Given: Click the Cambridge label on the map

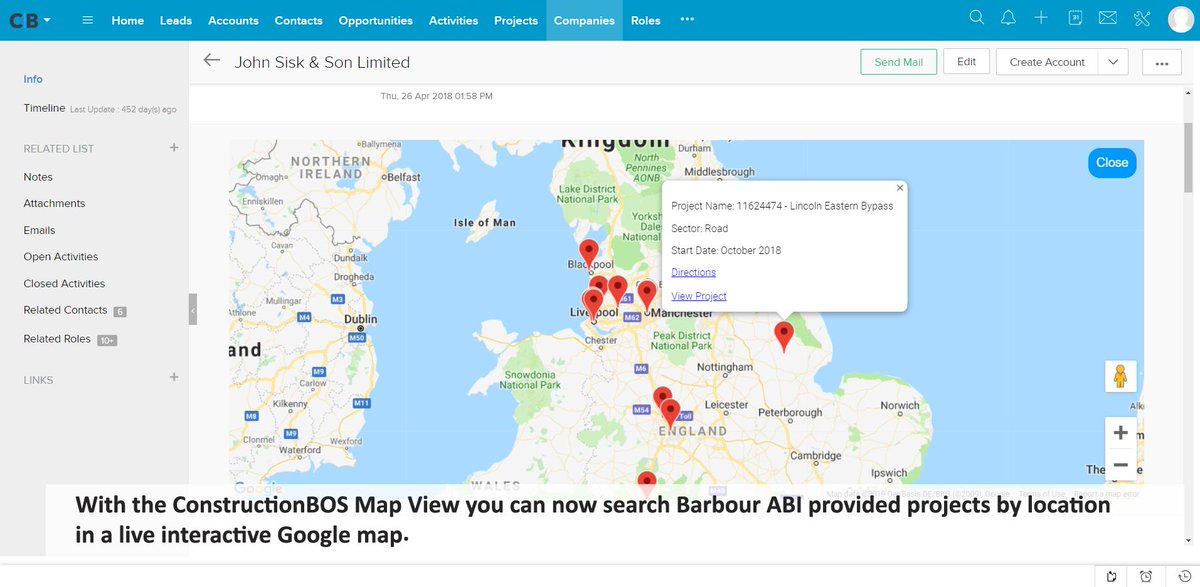Looking at the screenshot, I should 815,456.
